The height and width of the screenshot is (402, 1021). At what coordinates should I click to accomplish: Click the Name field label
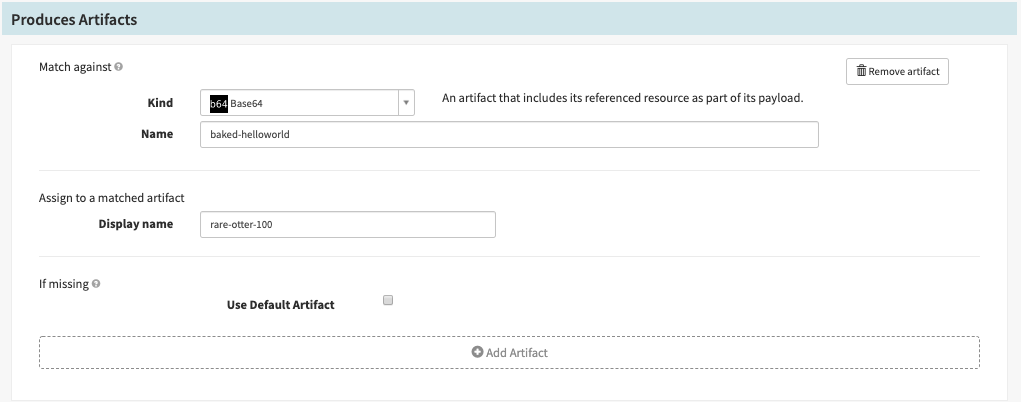(x=157, y=134)
